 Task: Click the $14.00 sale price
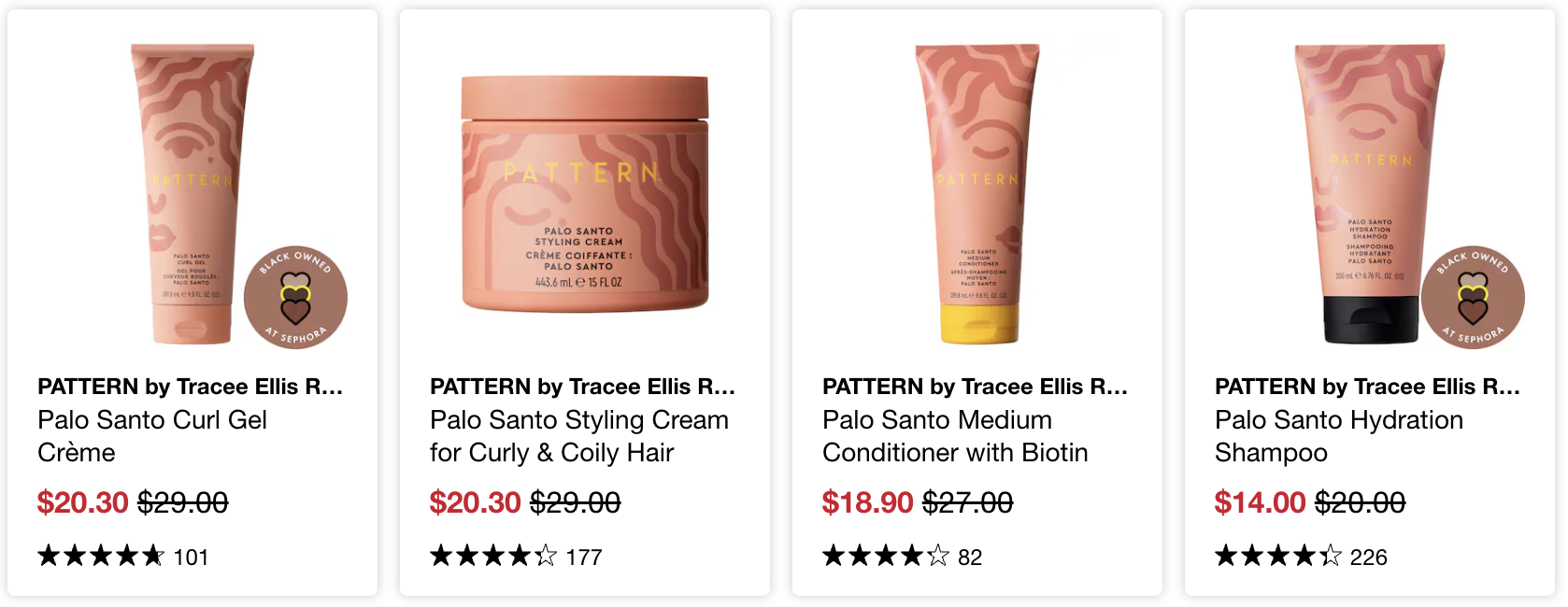pos(1260,502)
